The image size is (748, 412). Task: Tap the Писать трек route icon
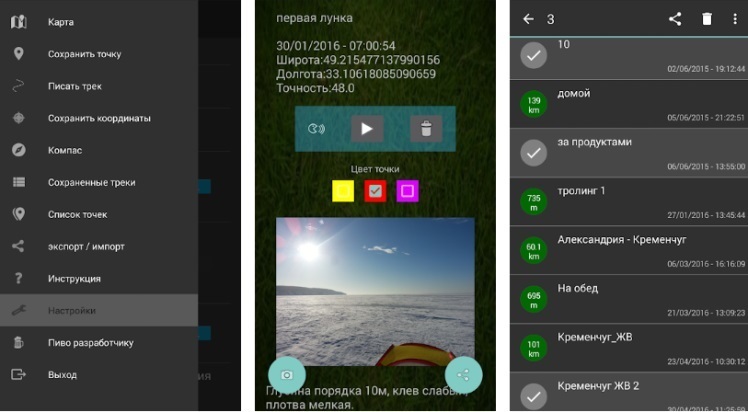click(18, 86)
